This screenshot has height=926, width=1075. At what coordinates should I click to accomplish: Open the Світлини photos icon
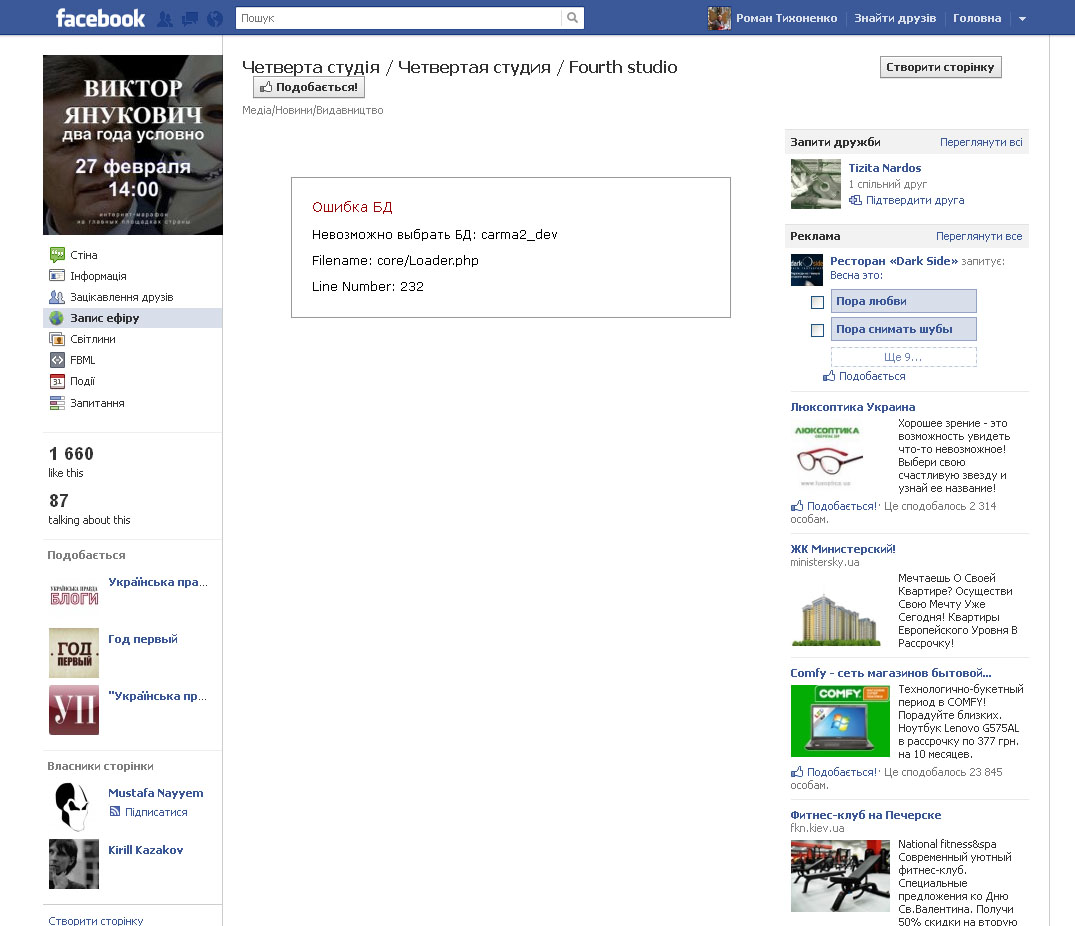(x=57, y=339)
